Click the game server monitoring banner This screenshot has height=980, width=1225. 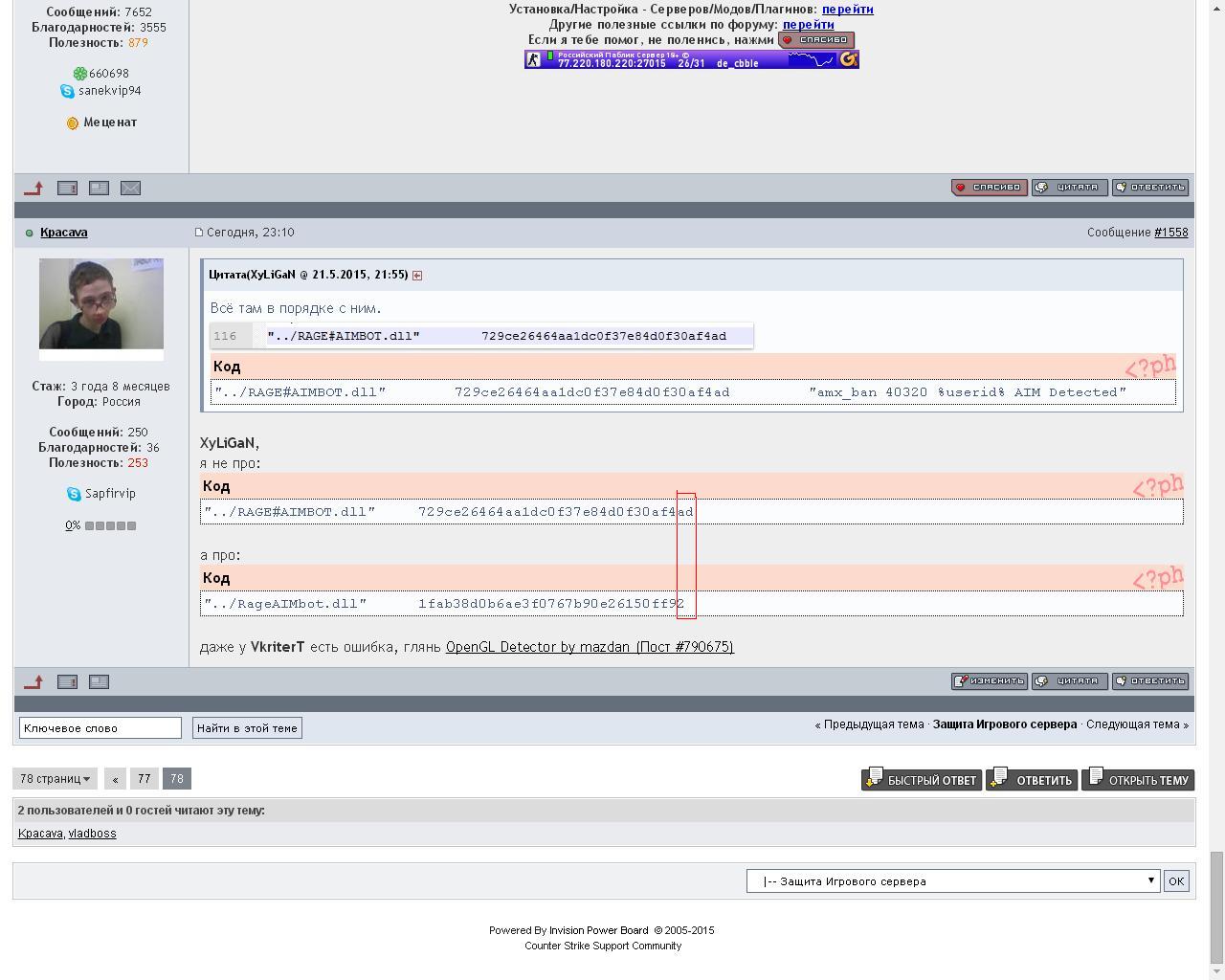point(691,59)
